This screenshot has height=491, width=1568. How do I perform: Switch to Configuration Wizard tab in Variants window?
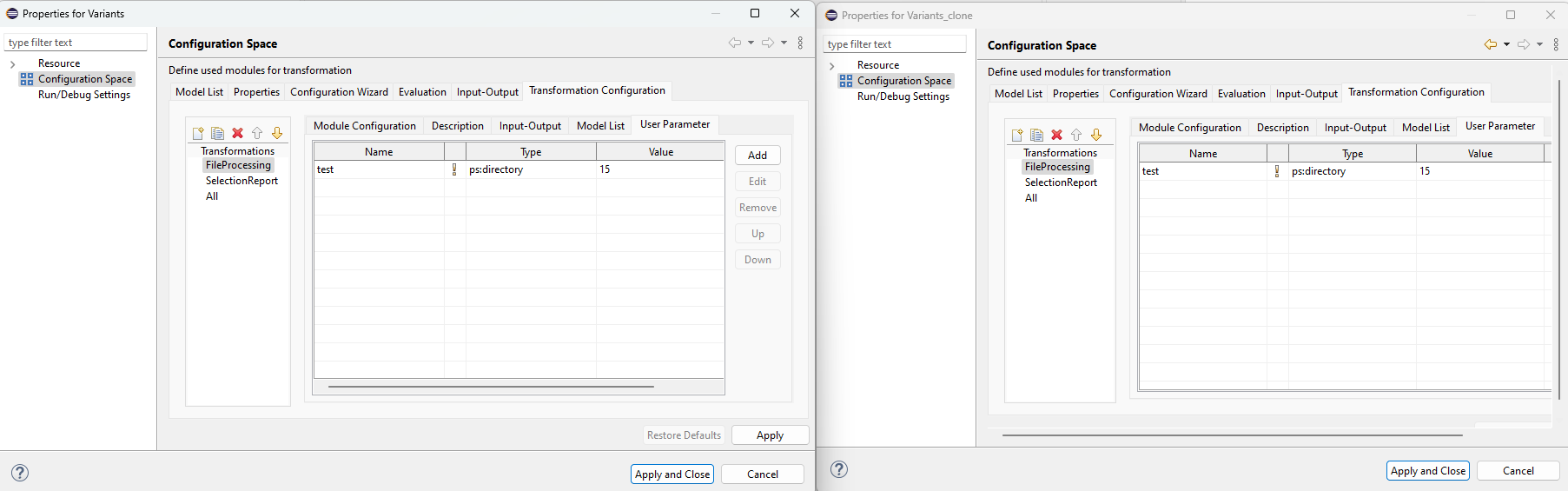[339, 92]
